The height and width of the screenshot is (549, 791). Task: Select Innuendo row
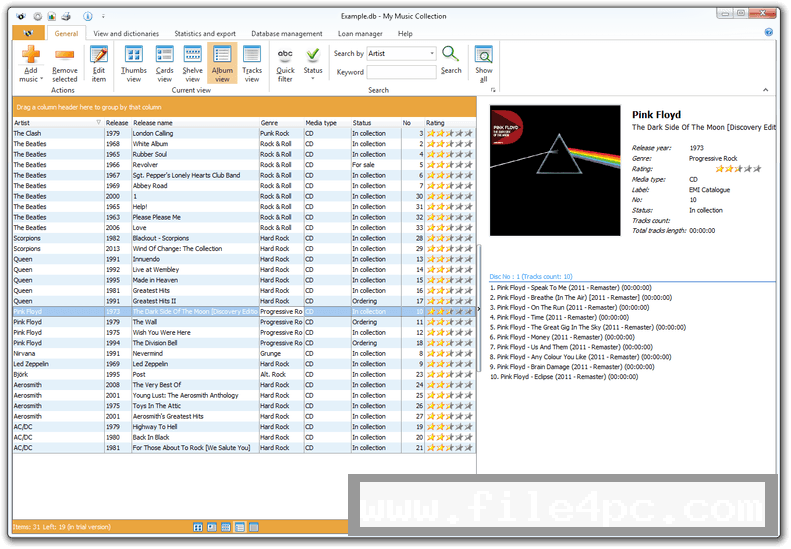click(244, 259)
